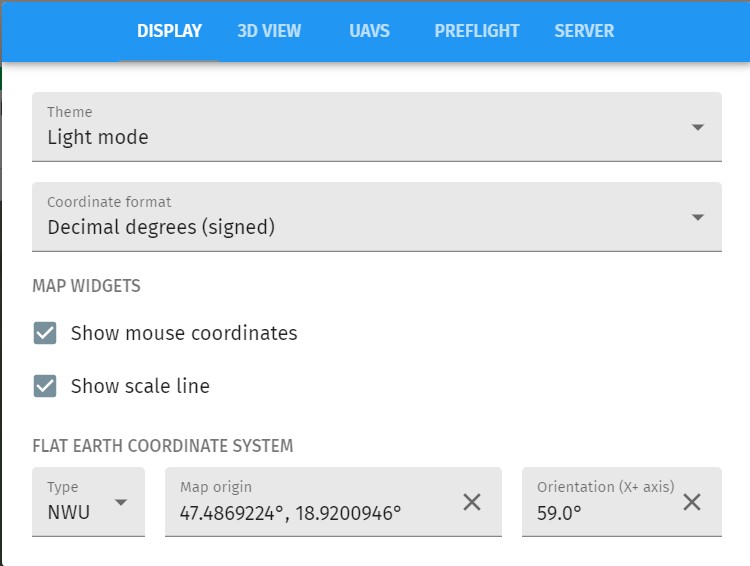
Task: Uncheck Show scale line
Action: (x=45, y=386)
